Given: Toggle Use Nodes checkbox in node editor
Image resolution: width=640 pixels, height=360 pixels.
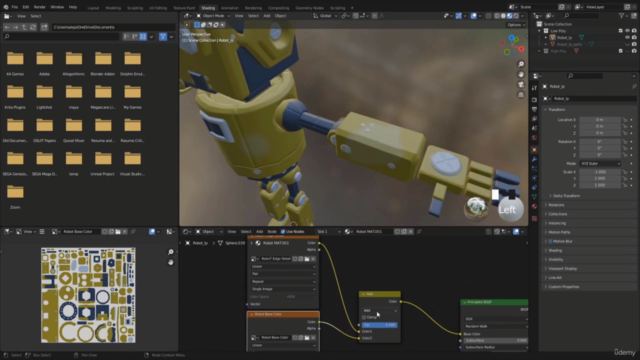Looking at the screenshot, I should coord(283,231).
